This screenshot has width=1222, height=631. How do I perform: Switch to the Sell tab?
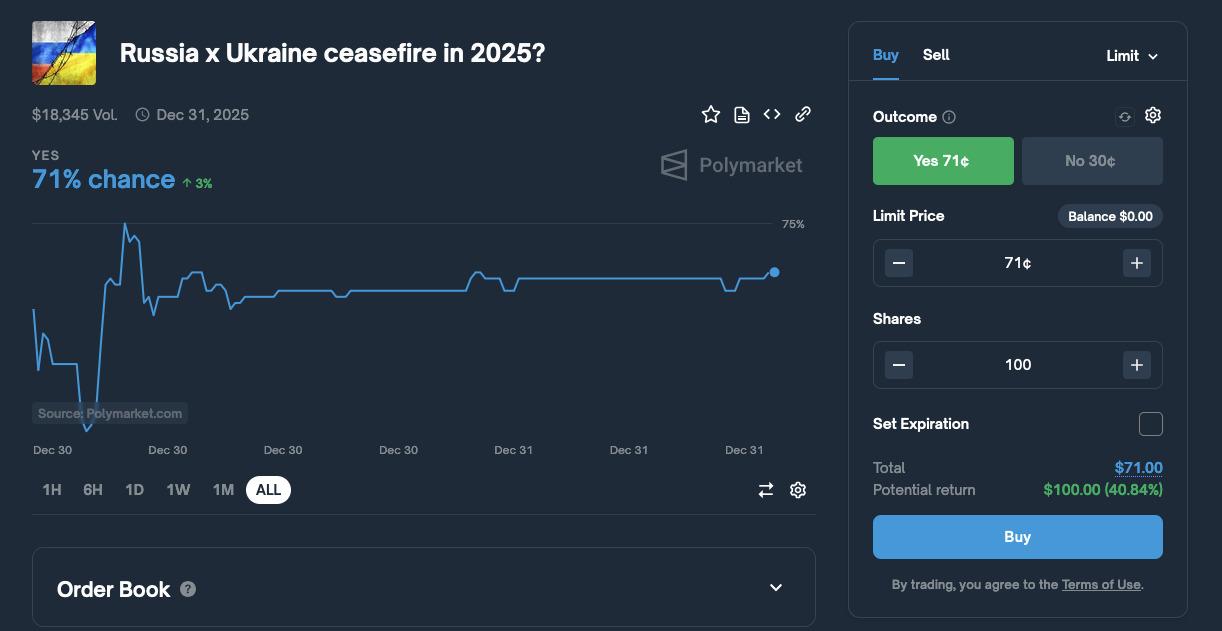point(936,55)
